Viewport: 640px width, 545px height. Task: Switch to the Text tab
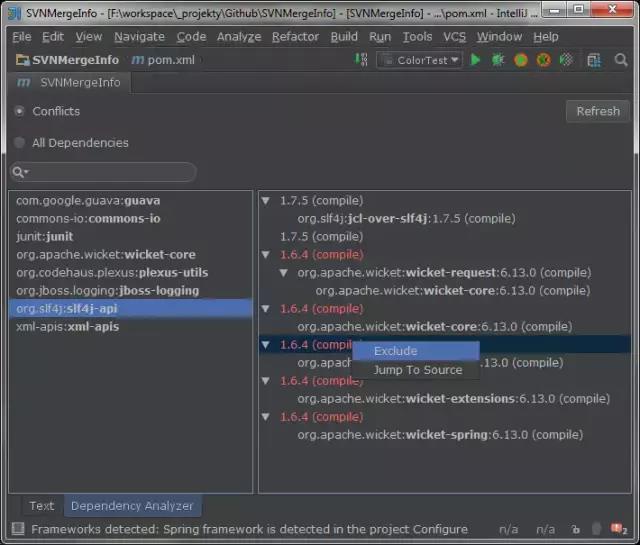[x=42, y=506]
